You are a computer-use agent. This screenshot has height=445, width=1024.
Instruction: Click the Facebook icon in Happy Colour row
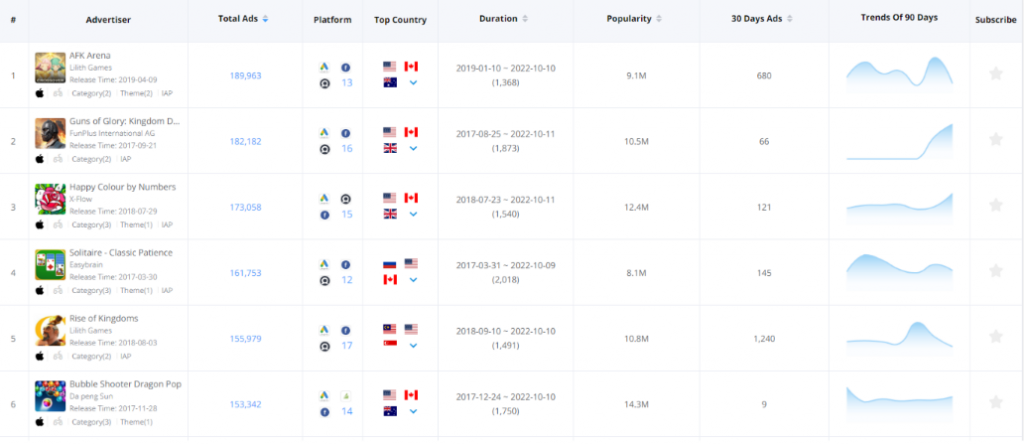(325, 214)
